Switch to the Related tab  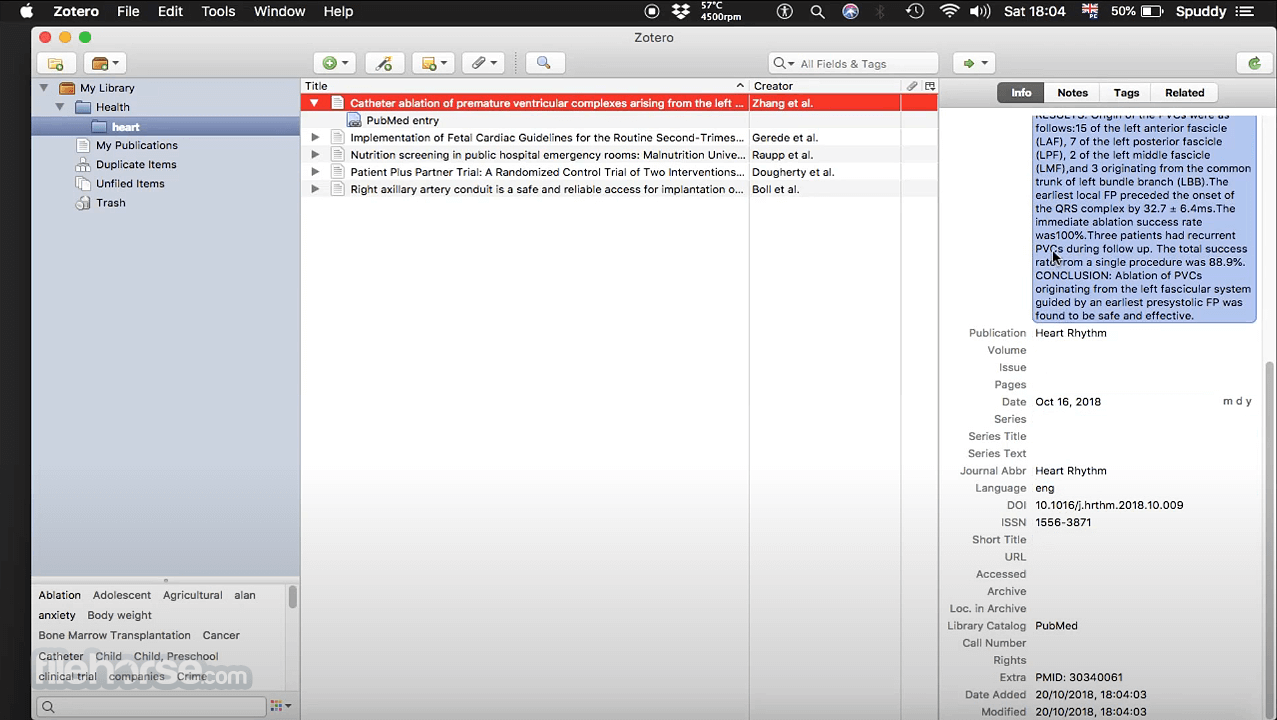(1184, 93)
